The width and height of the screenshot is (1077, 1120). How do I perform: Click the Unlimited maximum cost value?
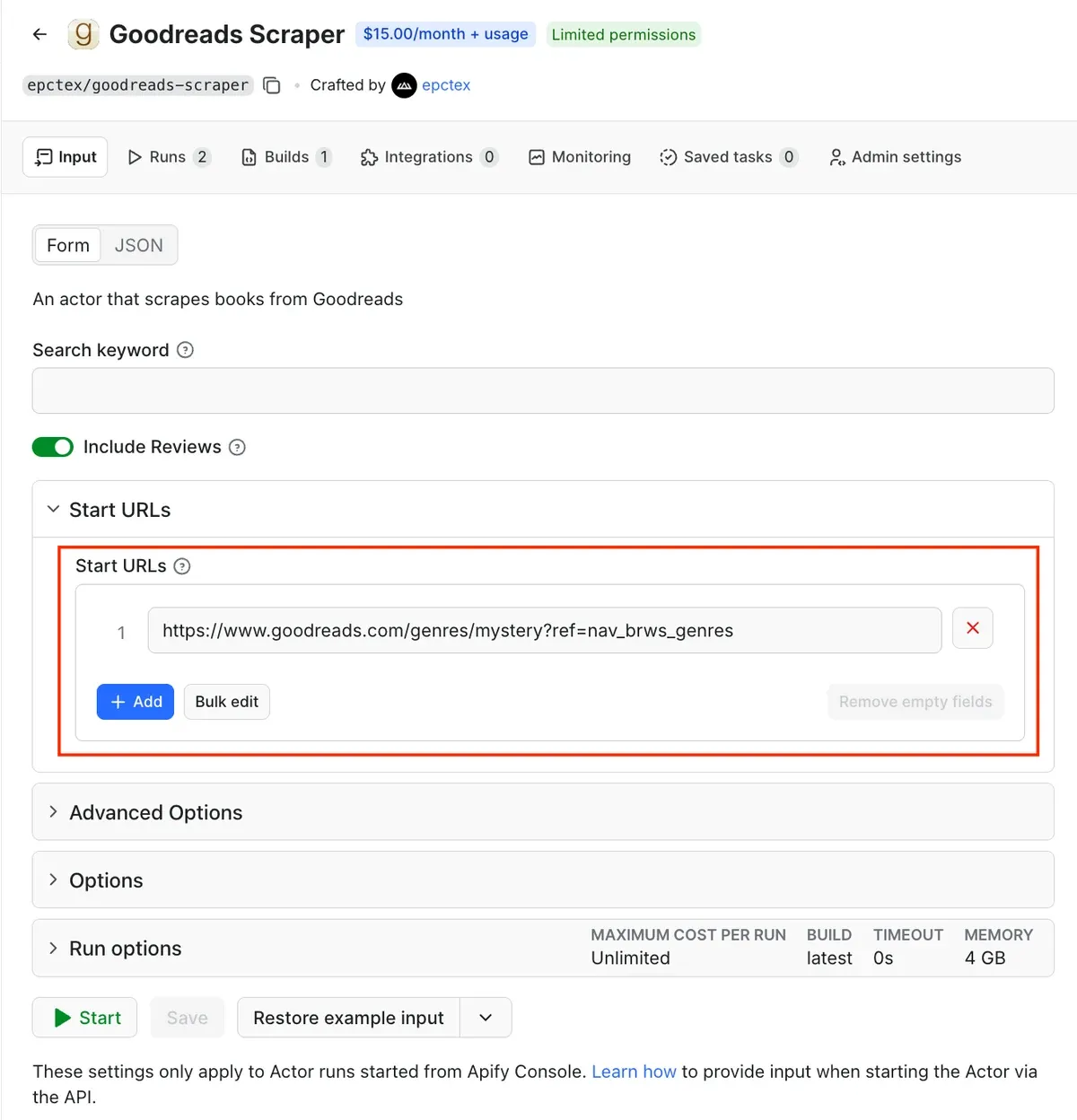(631, 958)
